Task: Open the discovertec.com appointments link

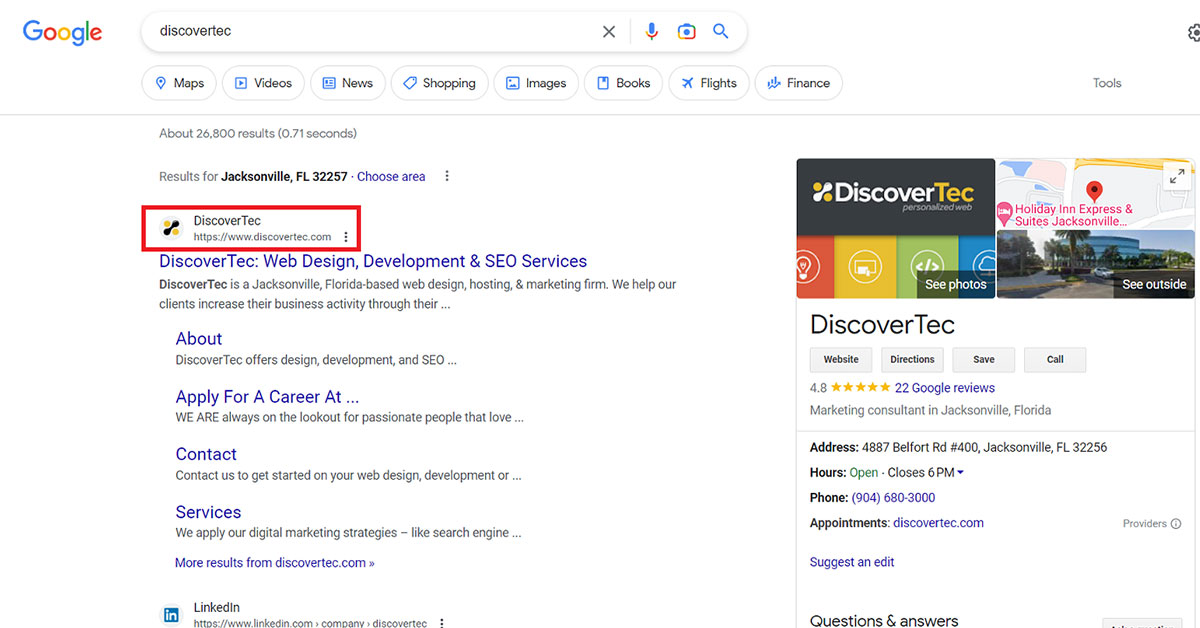Action: click(938, 523)
